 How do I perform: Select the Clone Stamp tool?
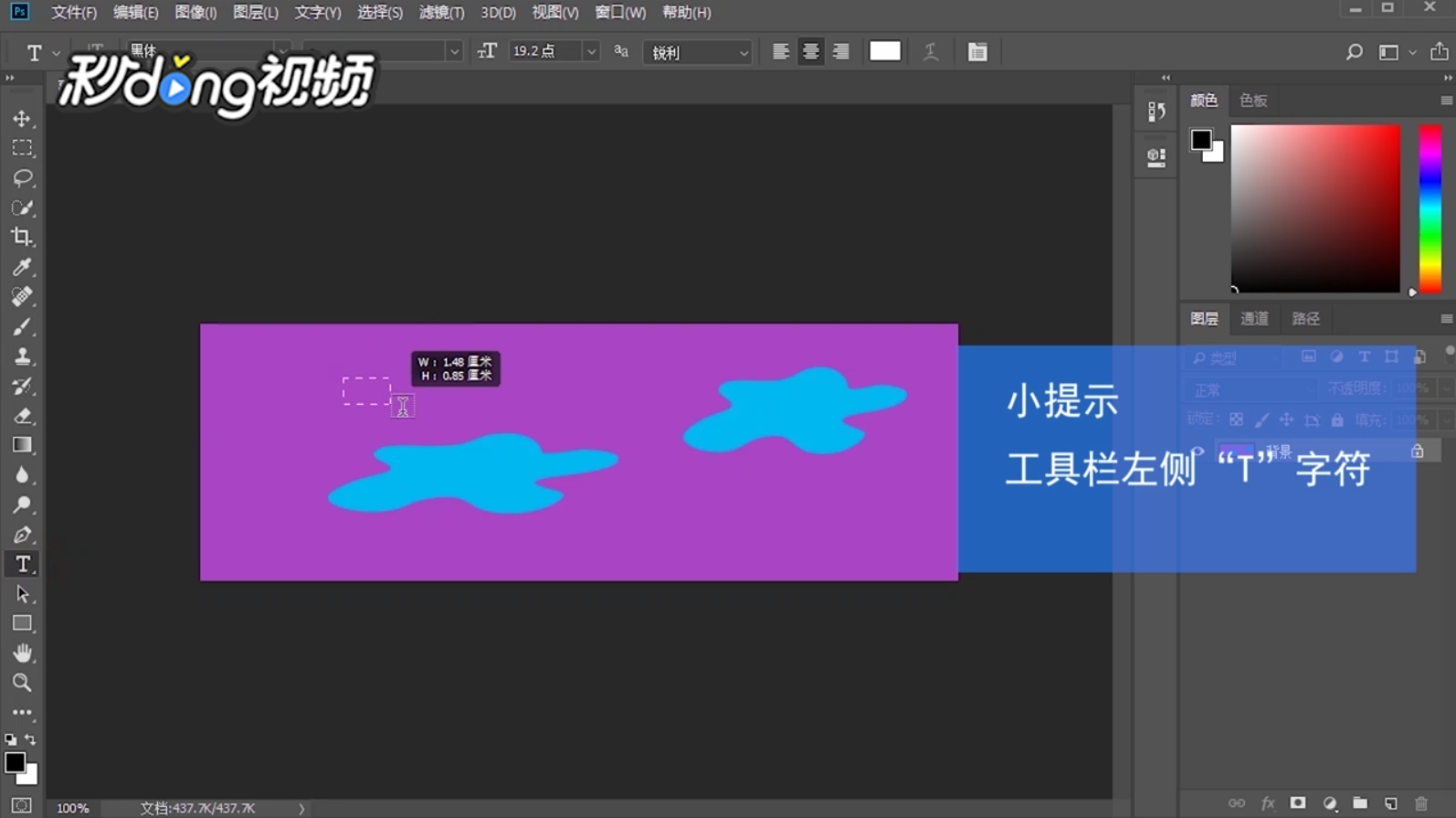(x=22, y=356)
